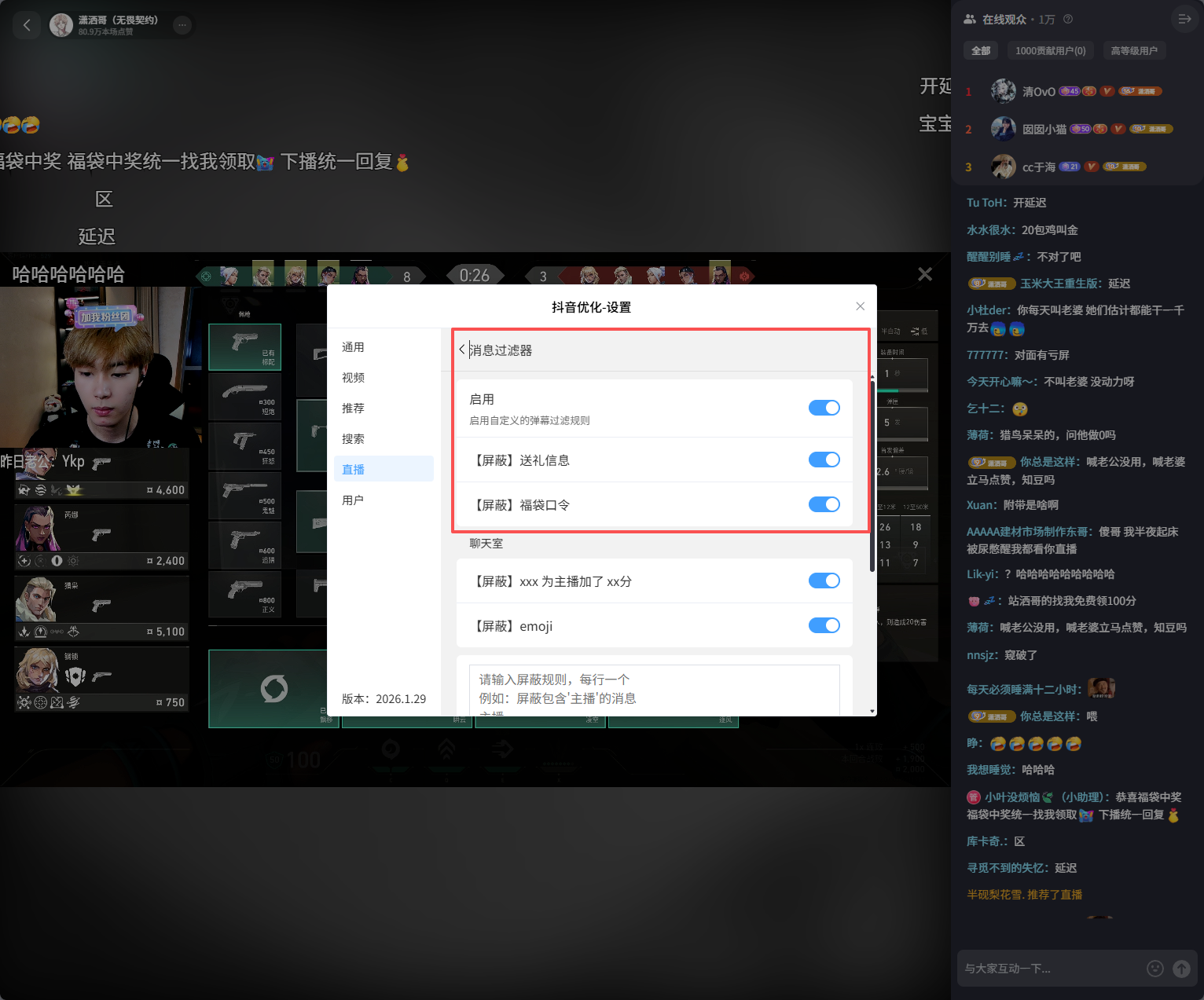1204x1000 pixels.
Task: Go back from 消息过滤器 using chevron
Action: coord(462,350)
